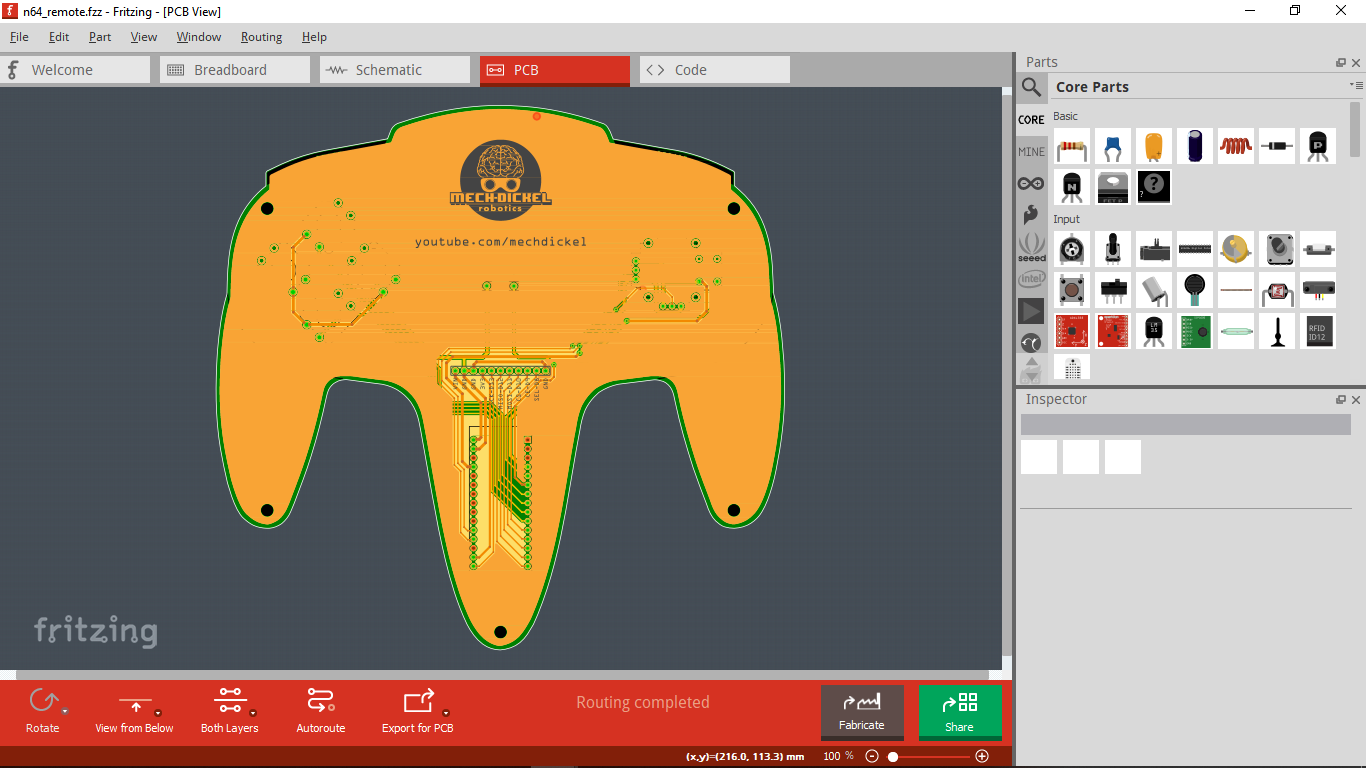Pick the FET power transistor part
This screenshot has width=1366, height=768.
[1113, 187]
